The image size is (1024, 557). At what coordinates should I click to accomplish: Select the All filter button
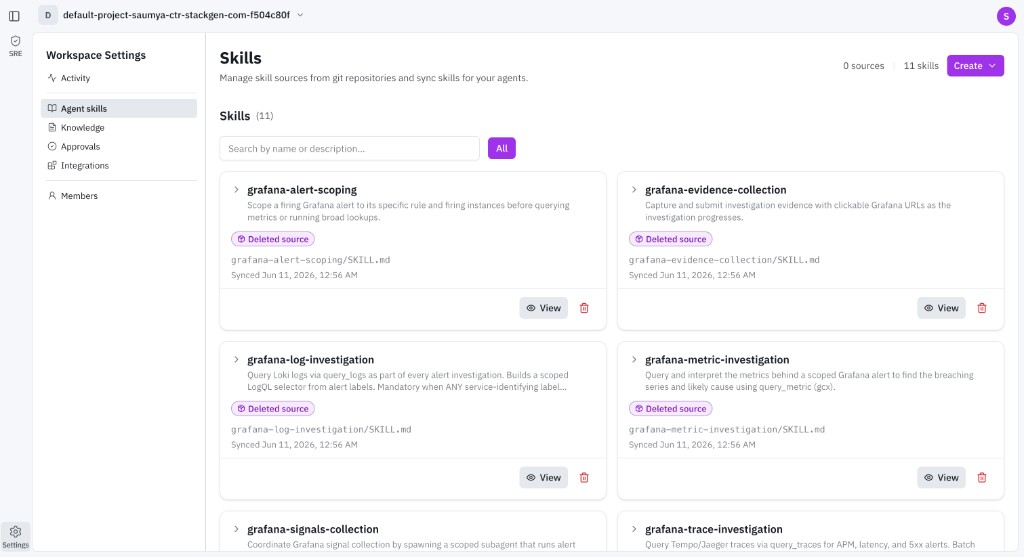502,148
